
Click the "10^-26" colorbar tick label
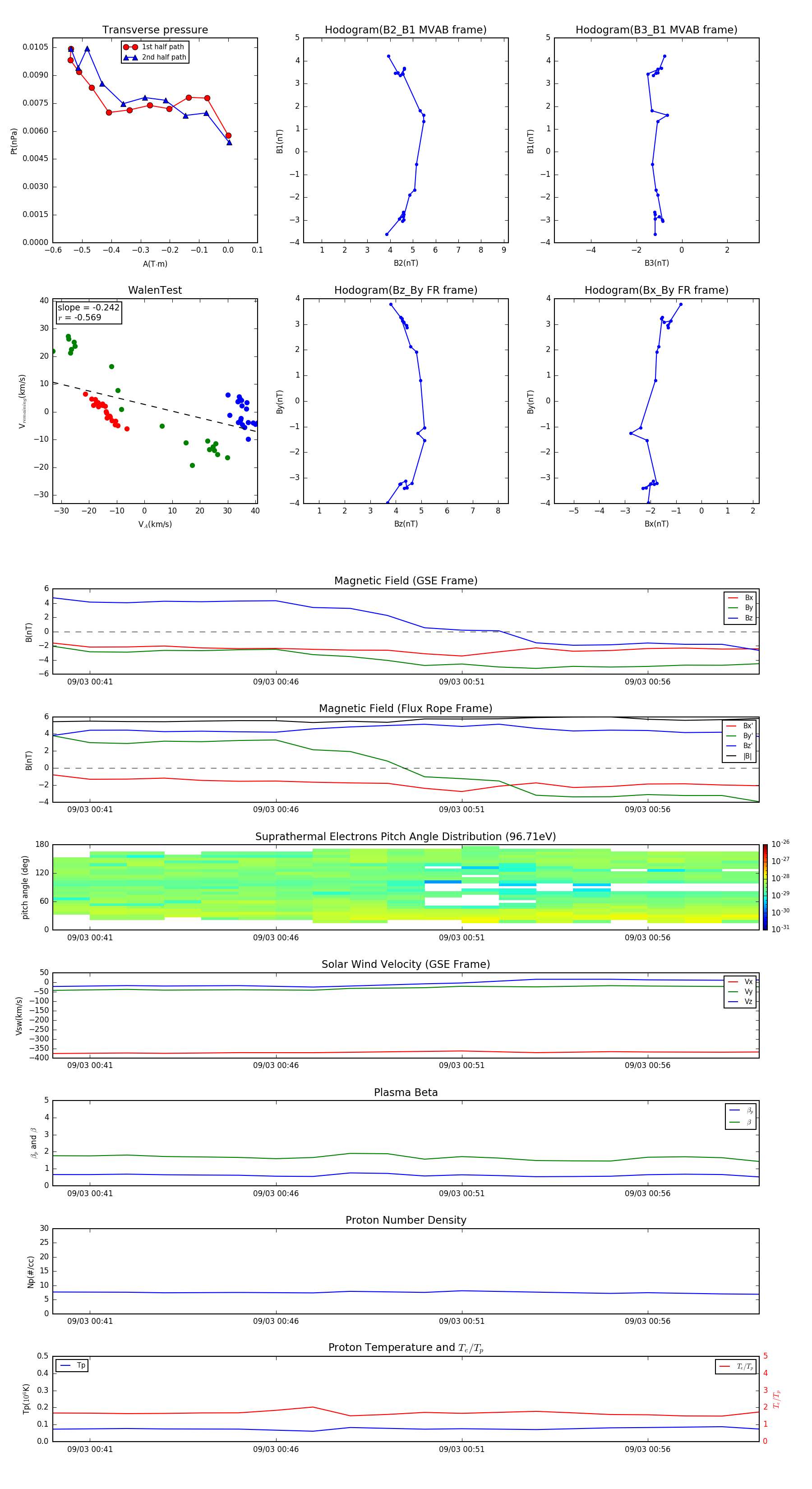coord(780,844)
